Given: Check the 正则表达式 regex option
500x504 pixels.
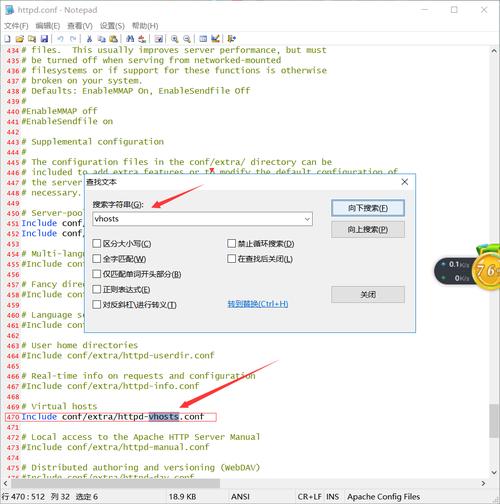Looking at the screenshot, I should (x=97, y=289).
